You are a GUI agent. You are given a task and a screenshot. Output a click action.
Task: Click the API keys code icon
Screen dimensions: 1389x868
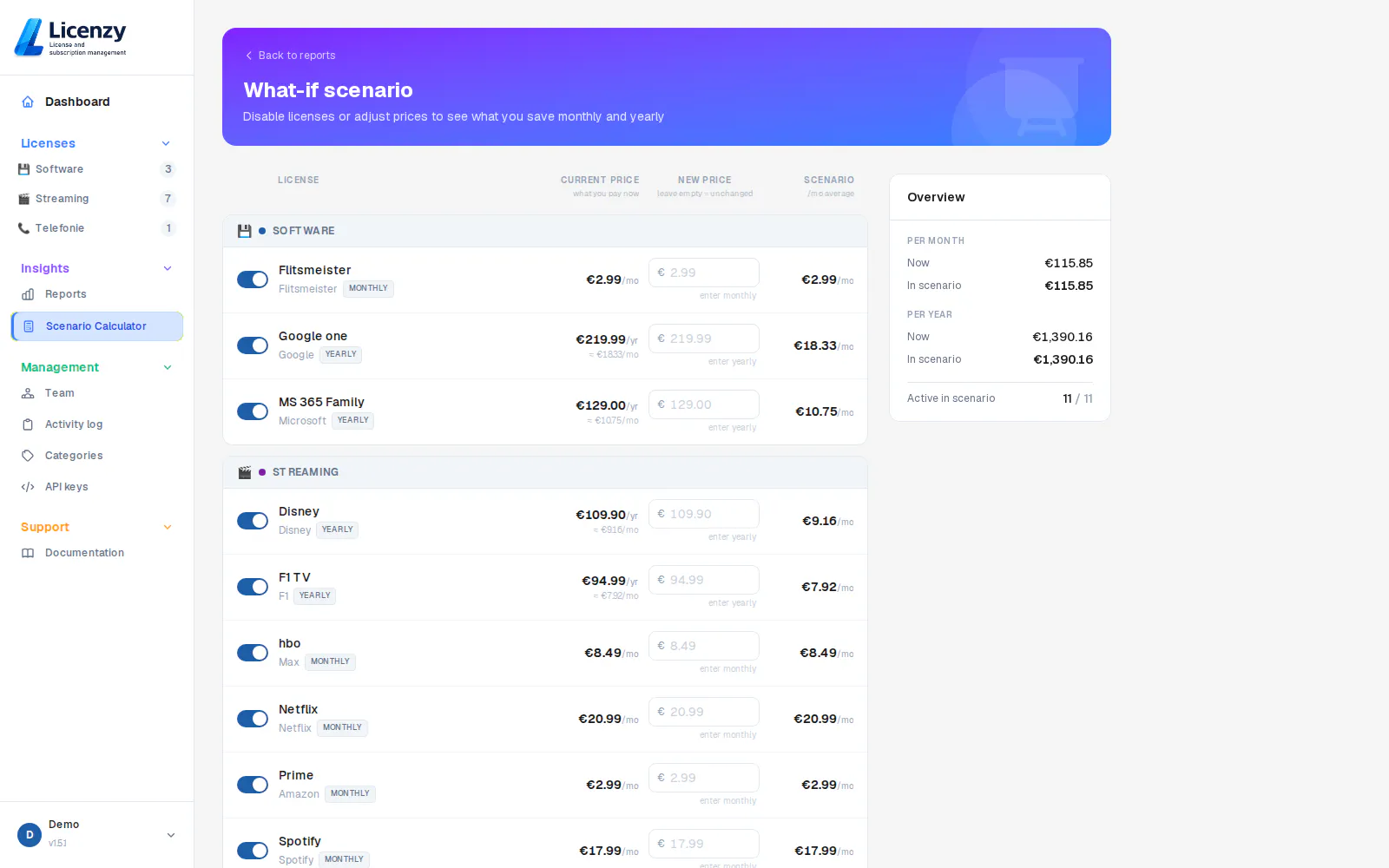click(28, 487)
